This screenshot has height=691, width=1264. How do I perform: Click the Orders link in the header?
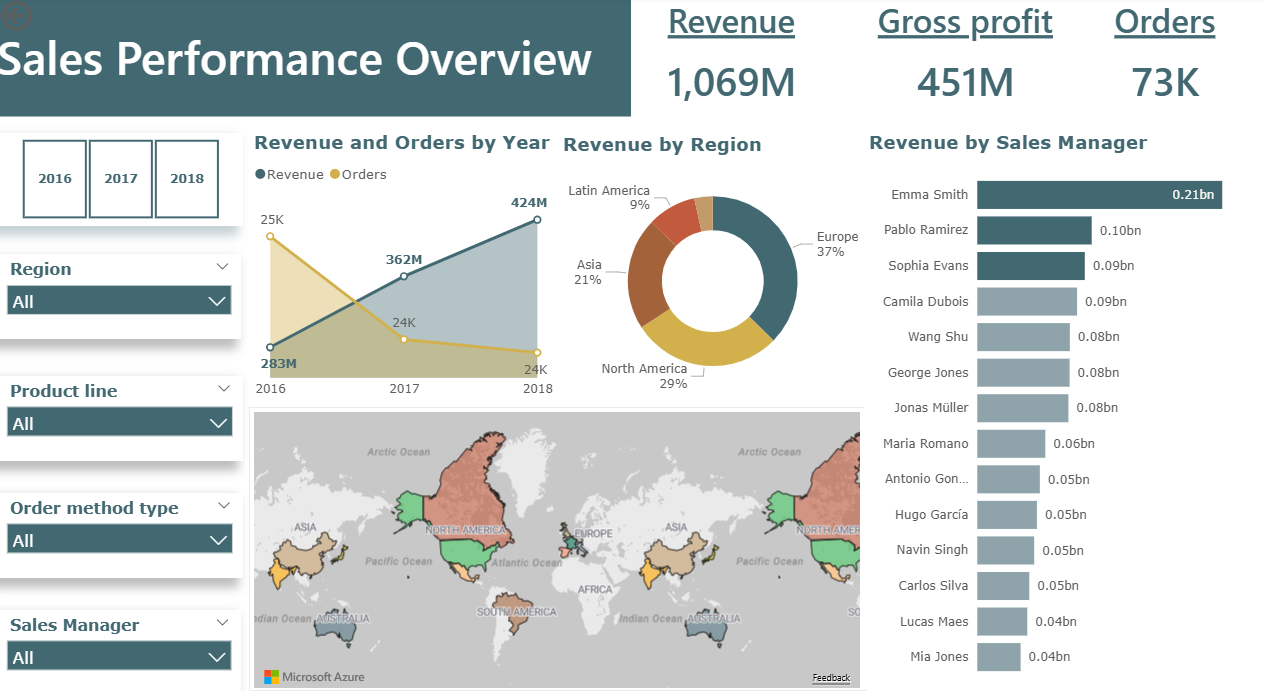1164,22
